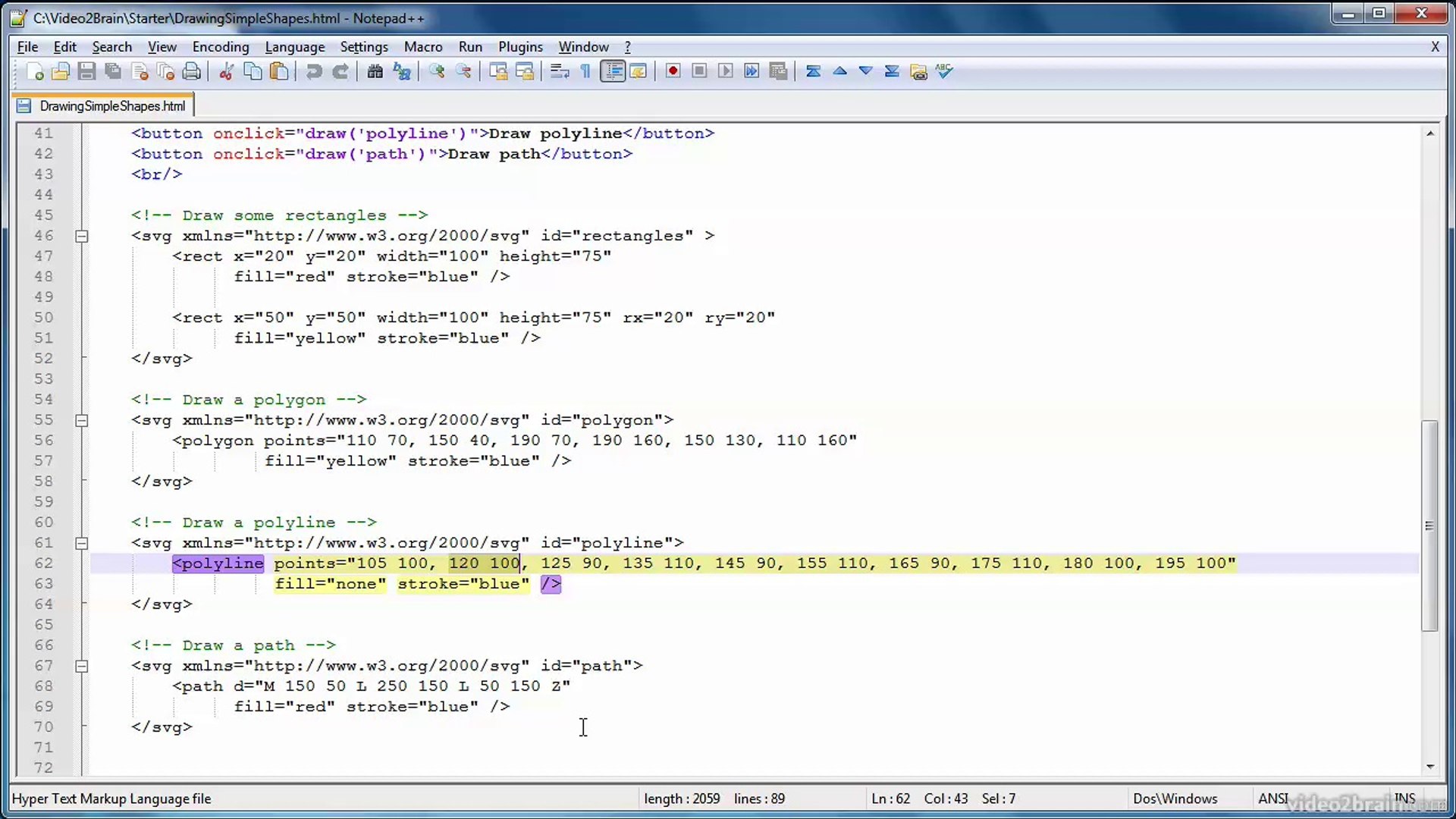Open the Encoding menu
The width and height of the screenshot is (1456, 819).
(x=221, y=47)
